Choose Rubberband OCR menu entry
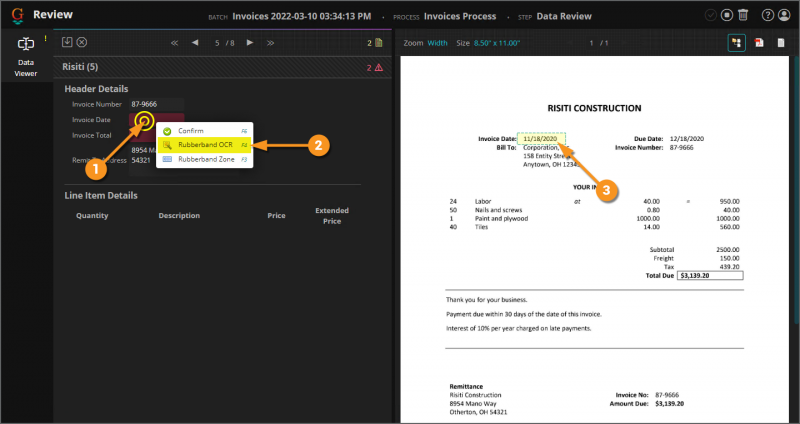The height and width of the screenshot is (424, 800). (204, 145)
